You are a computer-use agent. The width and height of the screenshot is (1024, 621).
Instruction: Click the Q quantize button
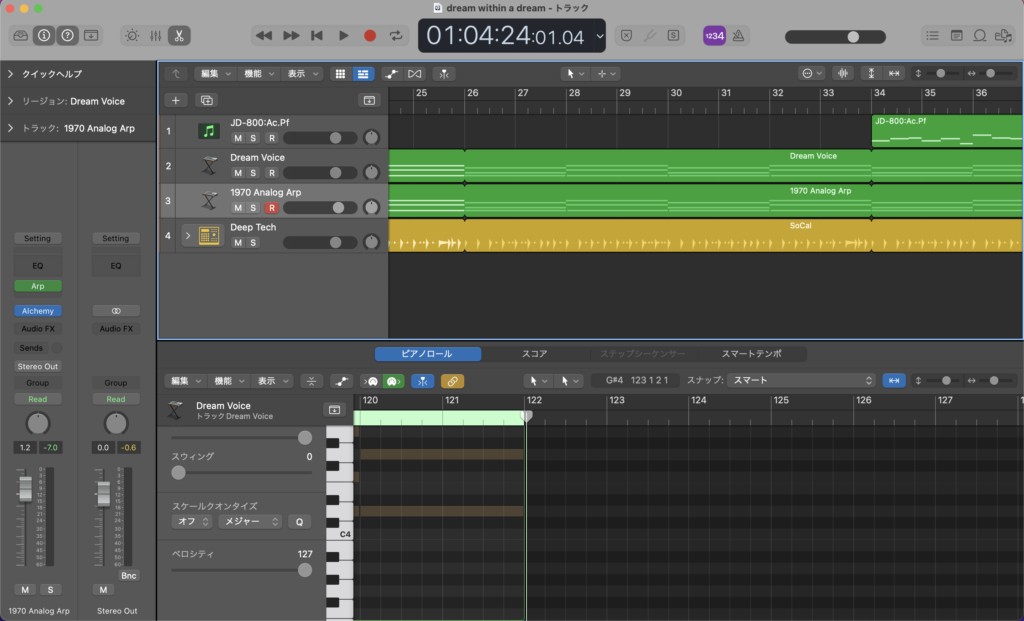point(299,522)
